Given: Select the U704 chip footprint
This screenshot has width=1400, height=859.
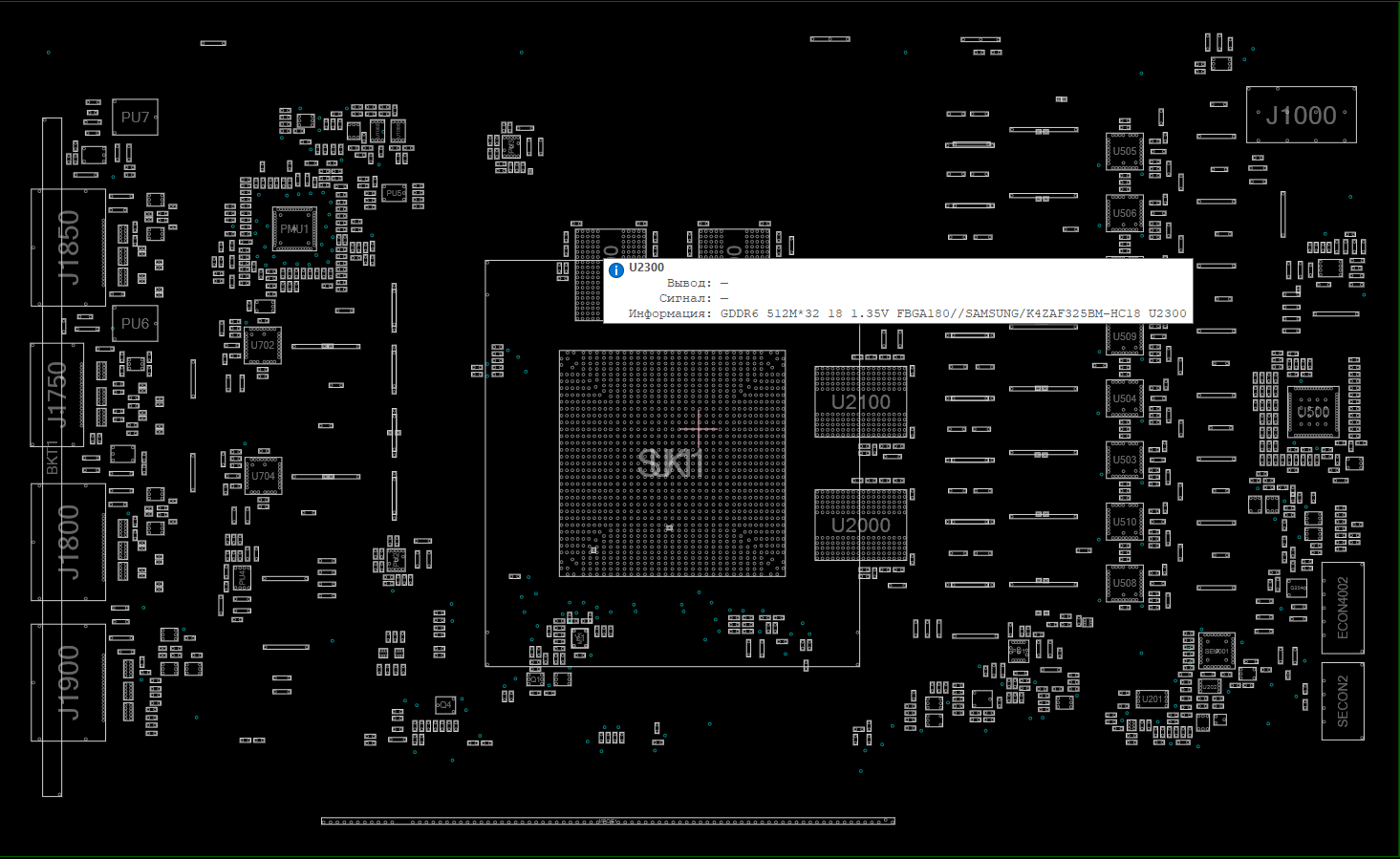Looking at the screenshot, I should point(263,476).
